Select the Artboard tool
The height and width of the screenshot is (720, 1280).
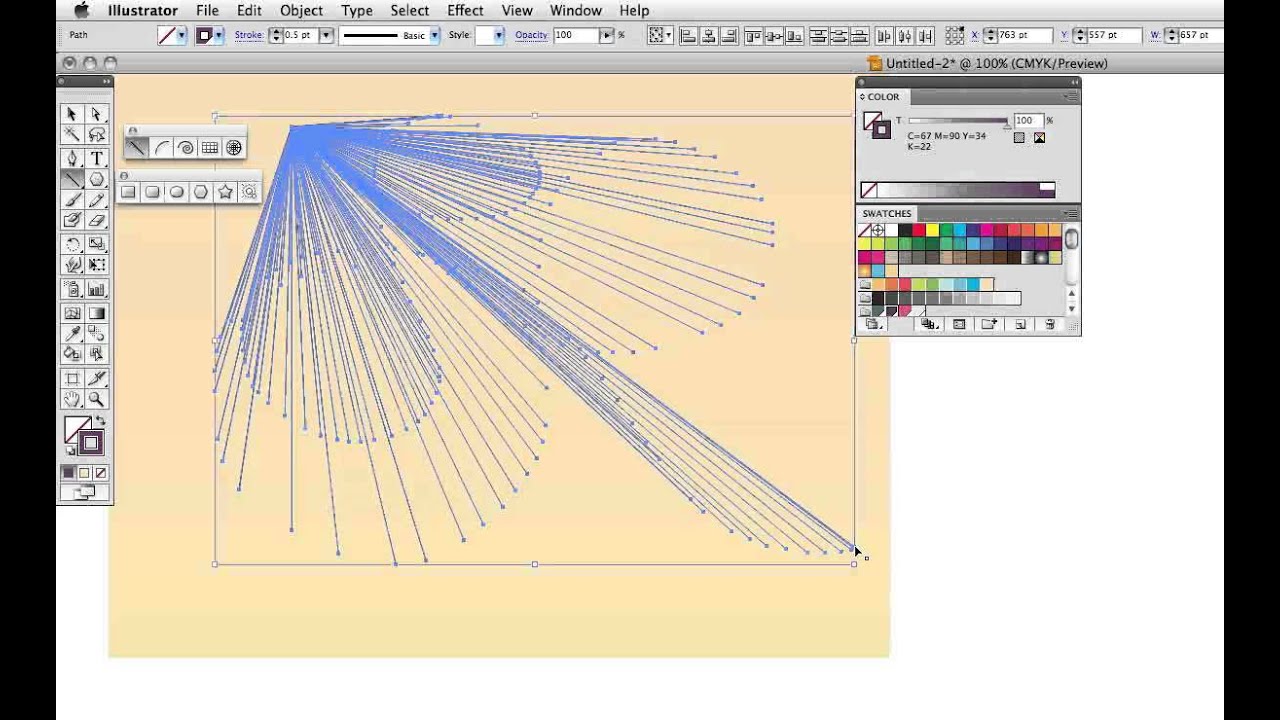pyautogui.click(x=72, y=379)
